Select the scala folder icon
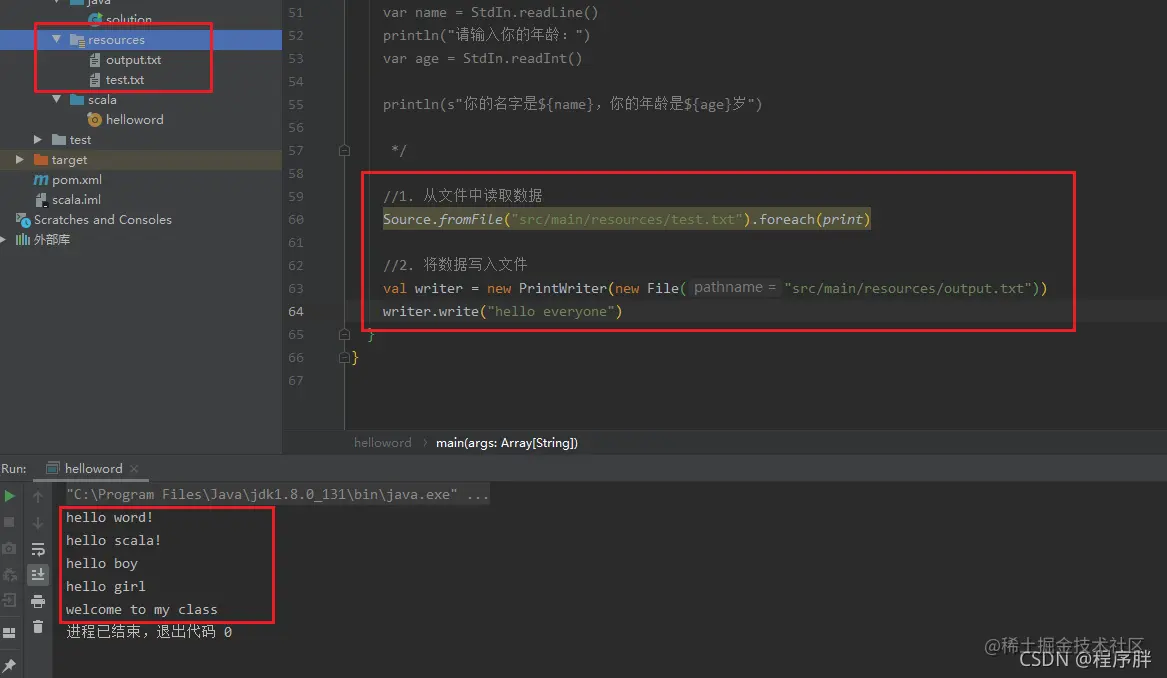This screenshot has height=678, width=1167. point(77,99)
